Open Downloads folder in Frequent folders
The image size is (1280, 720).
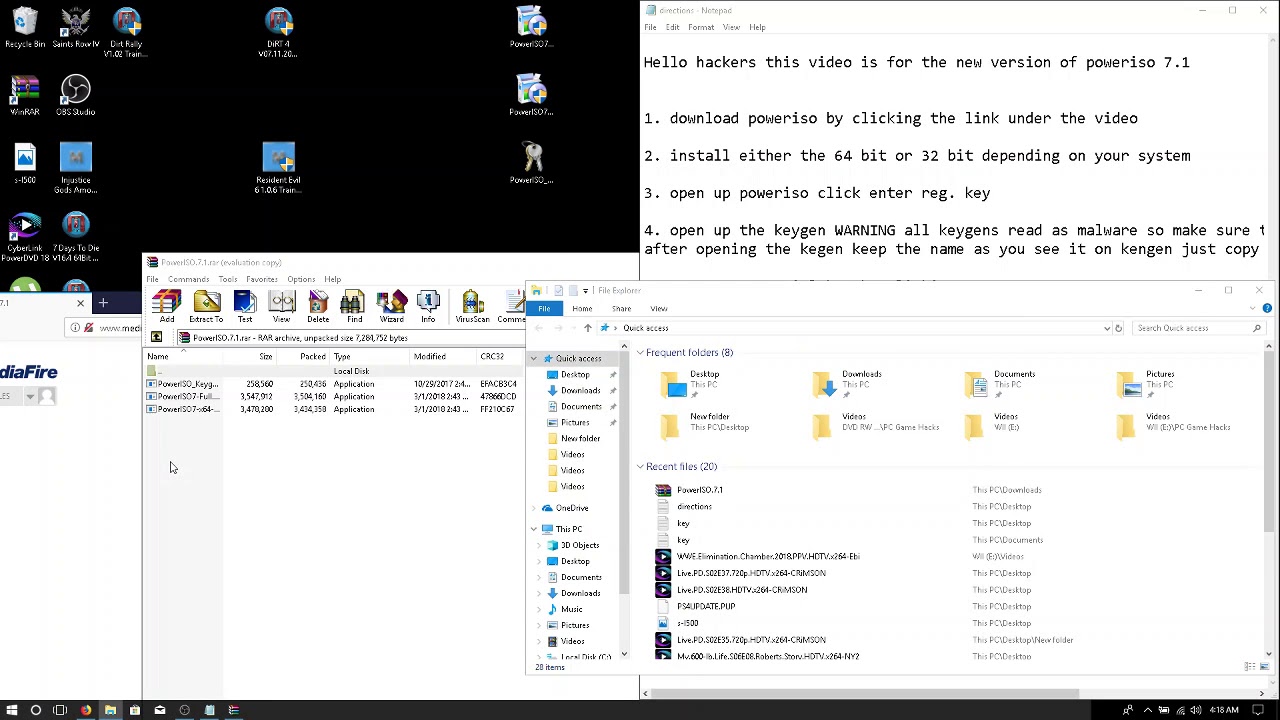(855, 384)
